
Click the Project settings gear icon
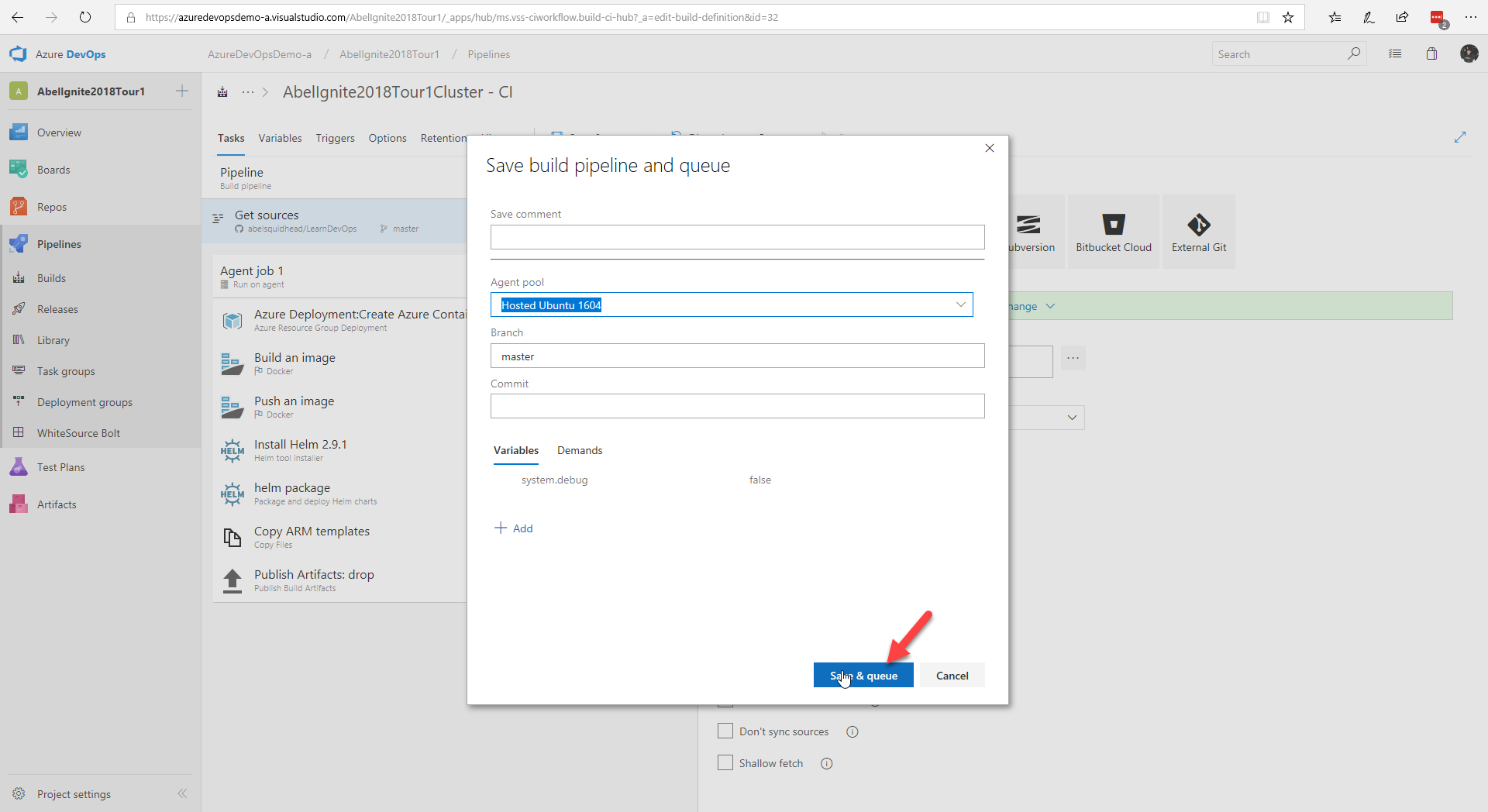pyautogui.click(x=19, y=794)
